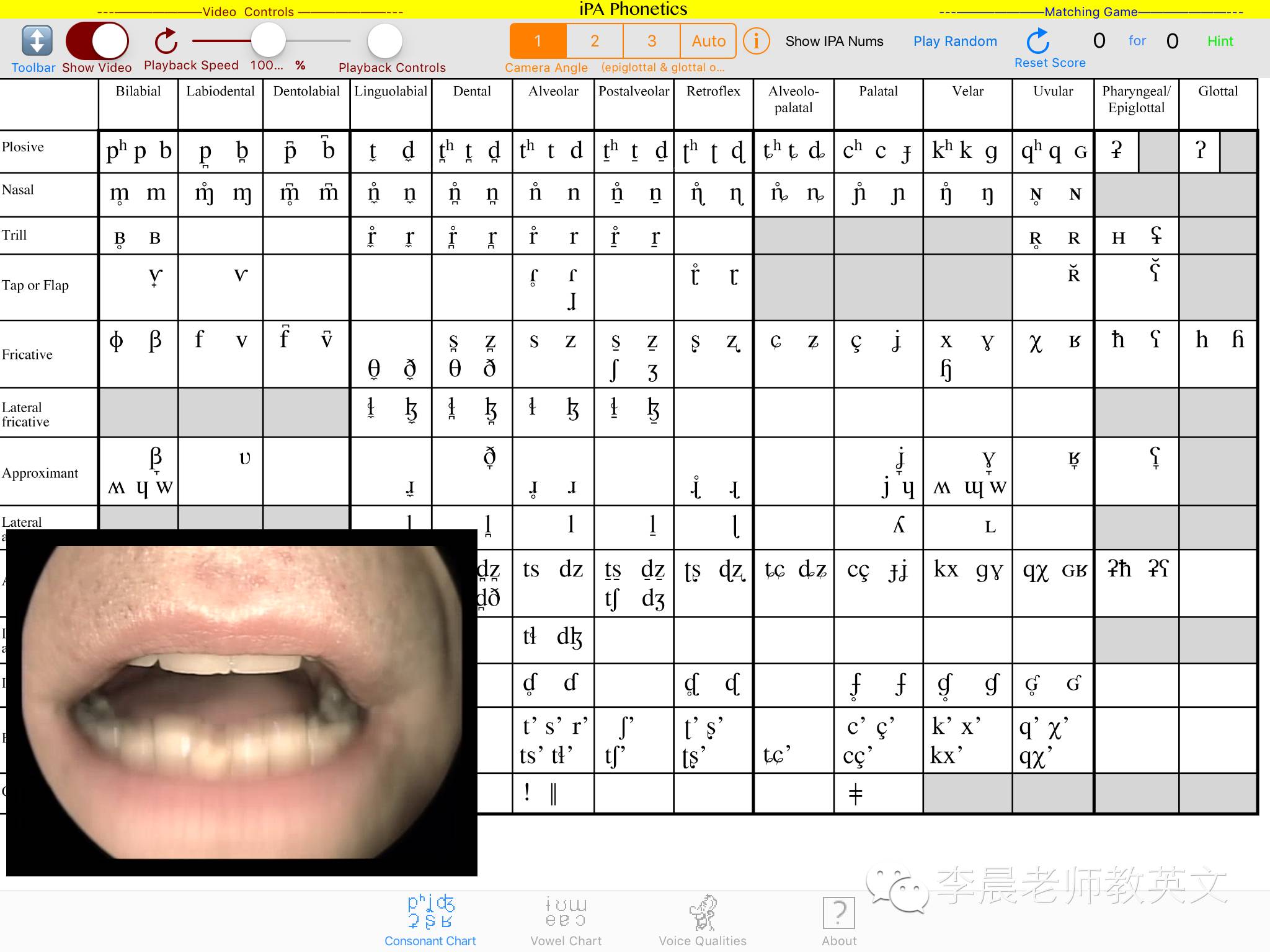
Task: Select velar plosive kʰ symbol
Action: 942,150
